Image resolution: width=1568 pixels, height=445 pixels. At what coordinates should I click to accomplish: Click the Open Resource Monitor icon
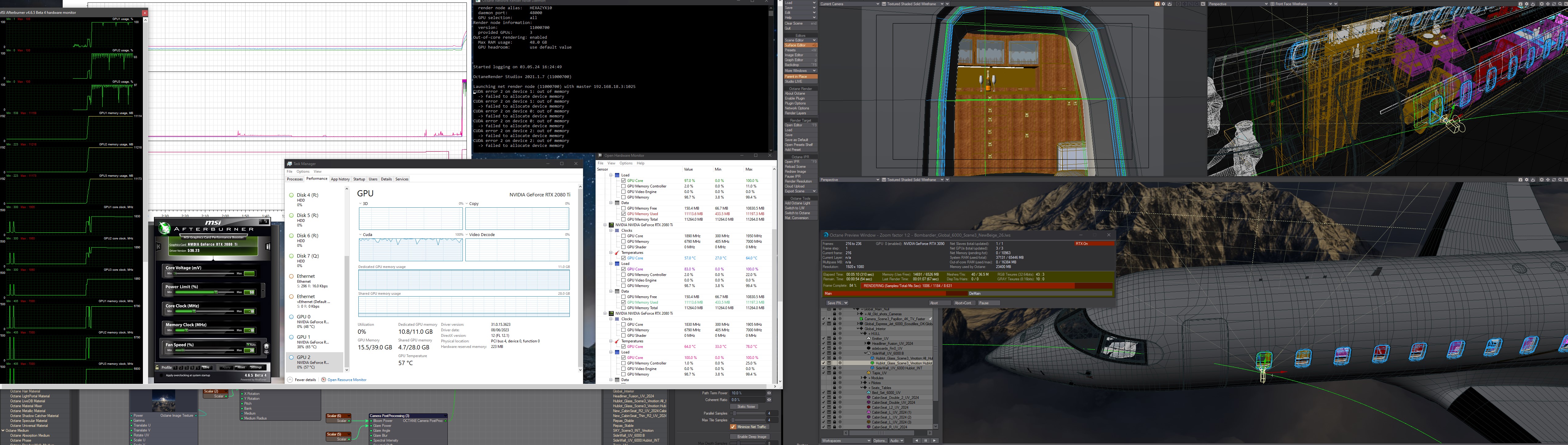(x=325, y=379)
